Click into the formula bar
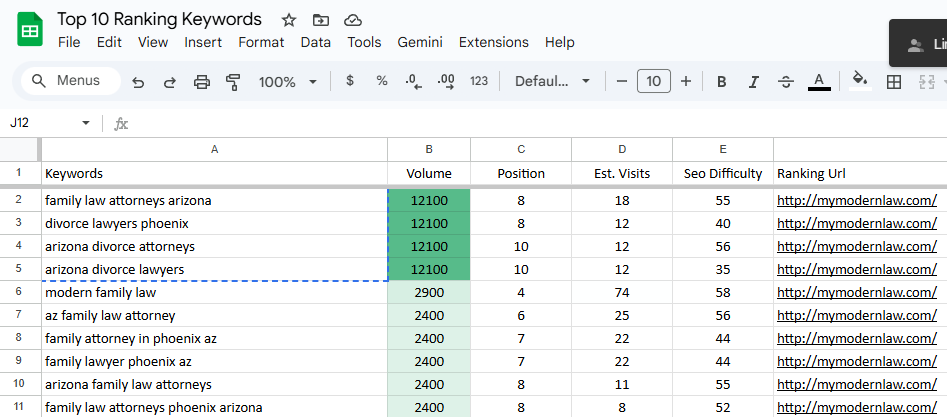Viewport: 947px width, 417px height. point(538,123)
